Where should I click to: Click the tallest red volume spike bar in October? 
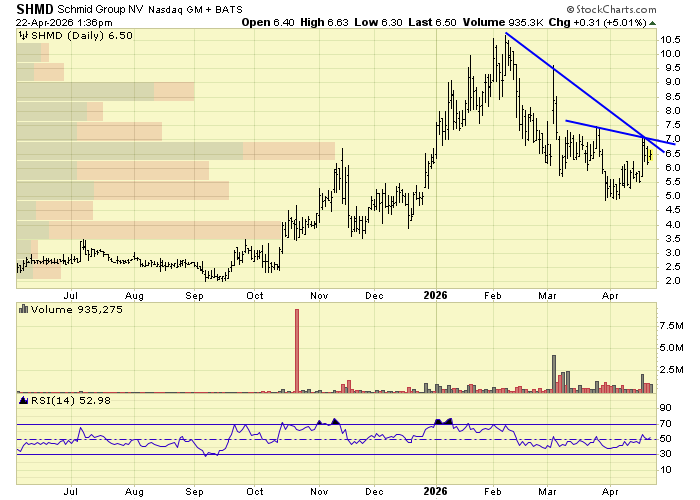point(297,350)
